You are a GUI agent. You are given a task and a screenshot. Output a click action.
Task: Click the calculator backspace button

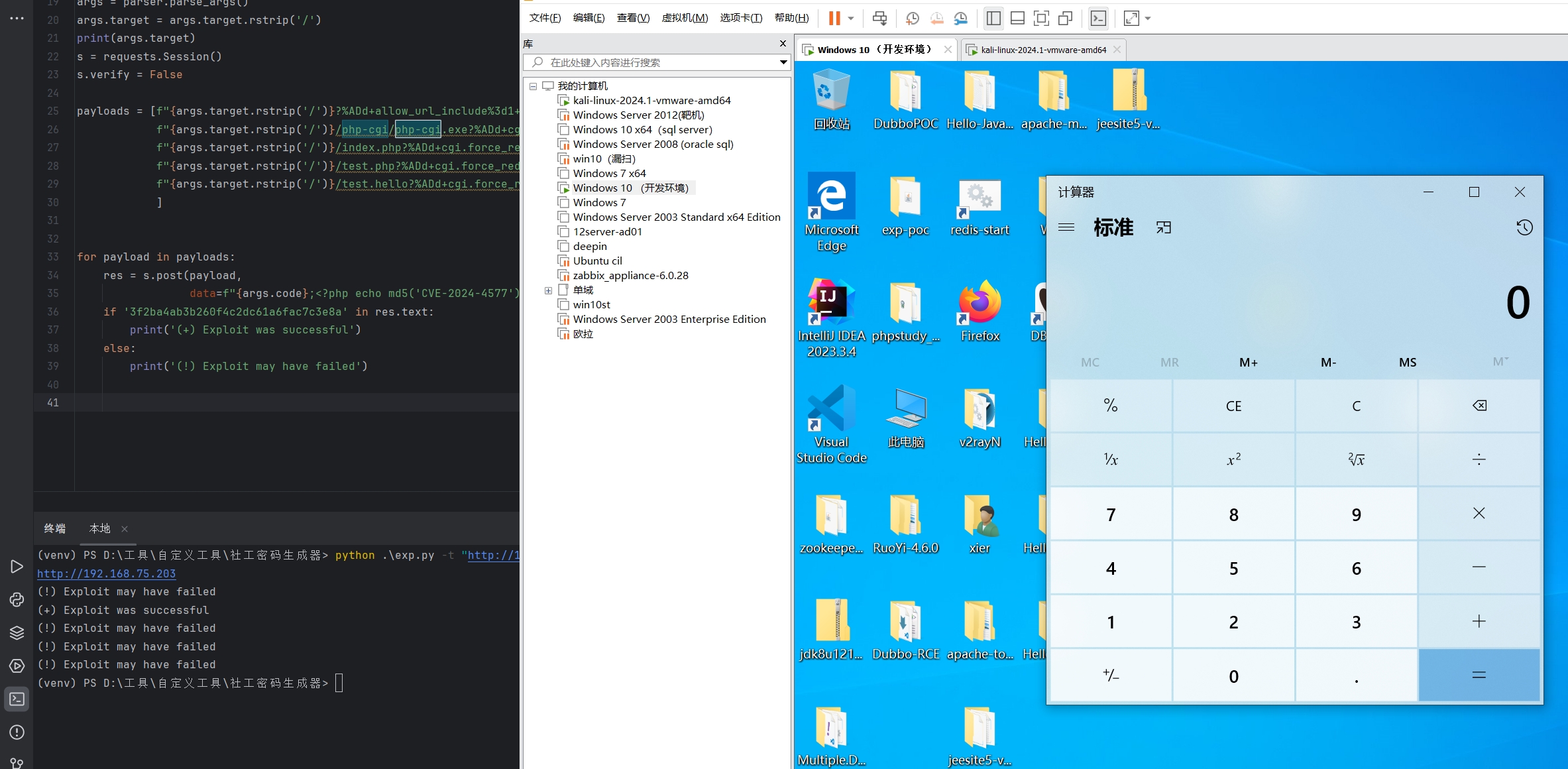[x=1479, y=406]
